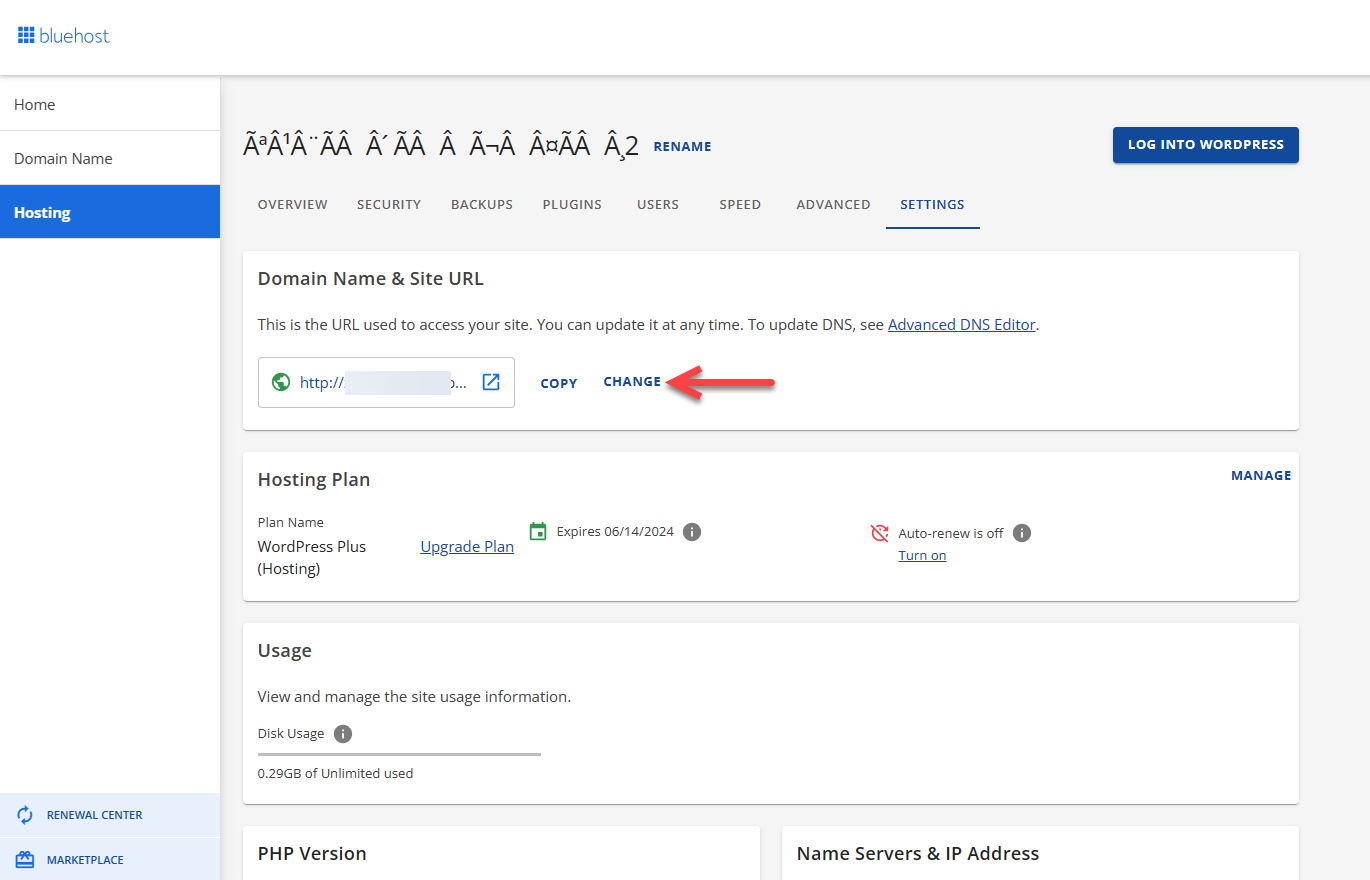Click the Upgrade Plan link
Image resolution: width=1370 pixels, height=880 pixels.
point(467,546)
